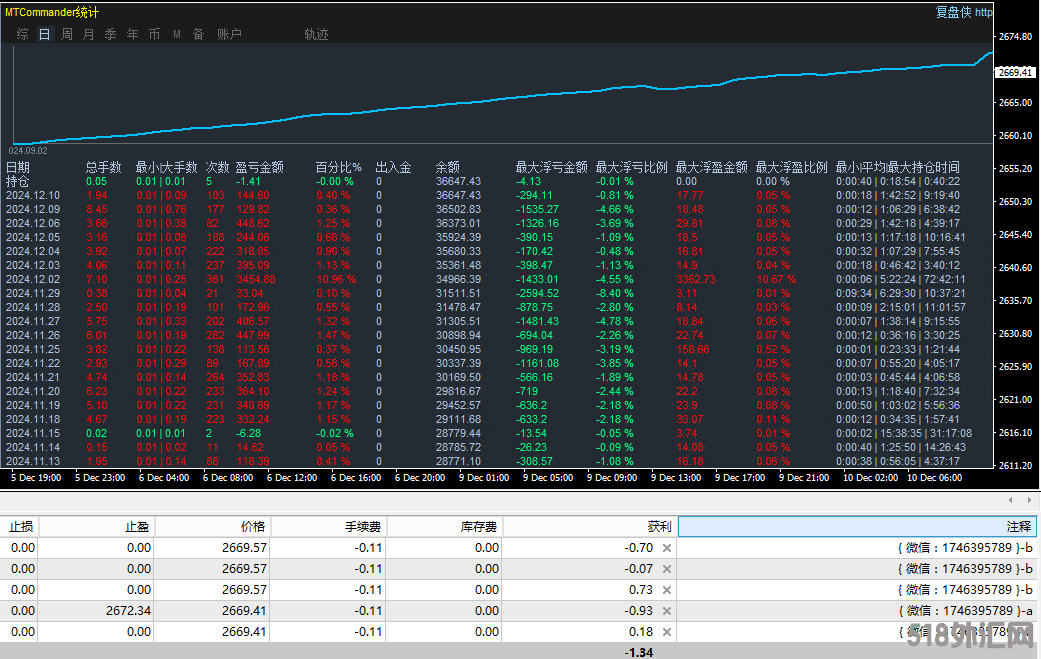The image size is (1041, 659).
Task: Select the 2024.12.02 row in statistics table
Action: point(33,278)
